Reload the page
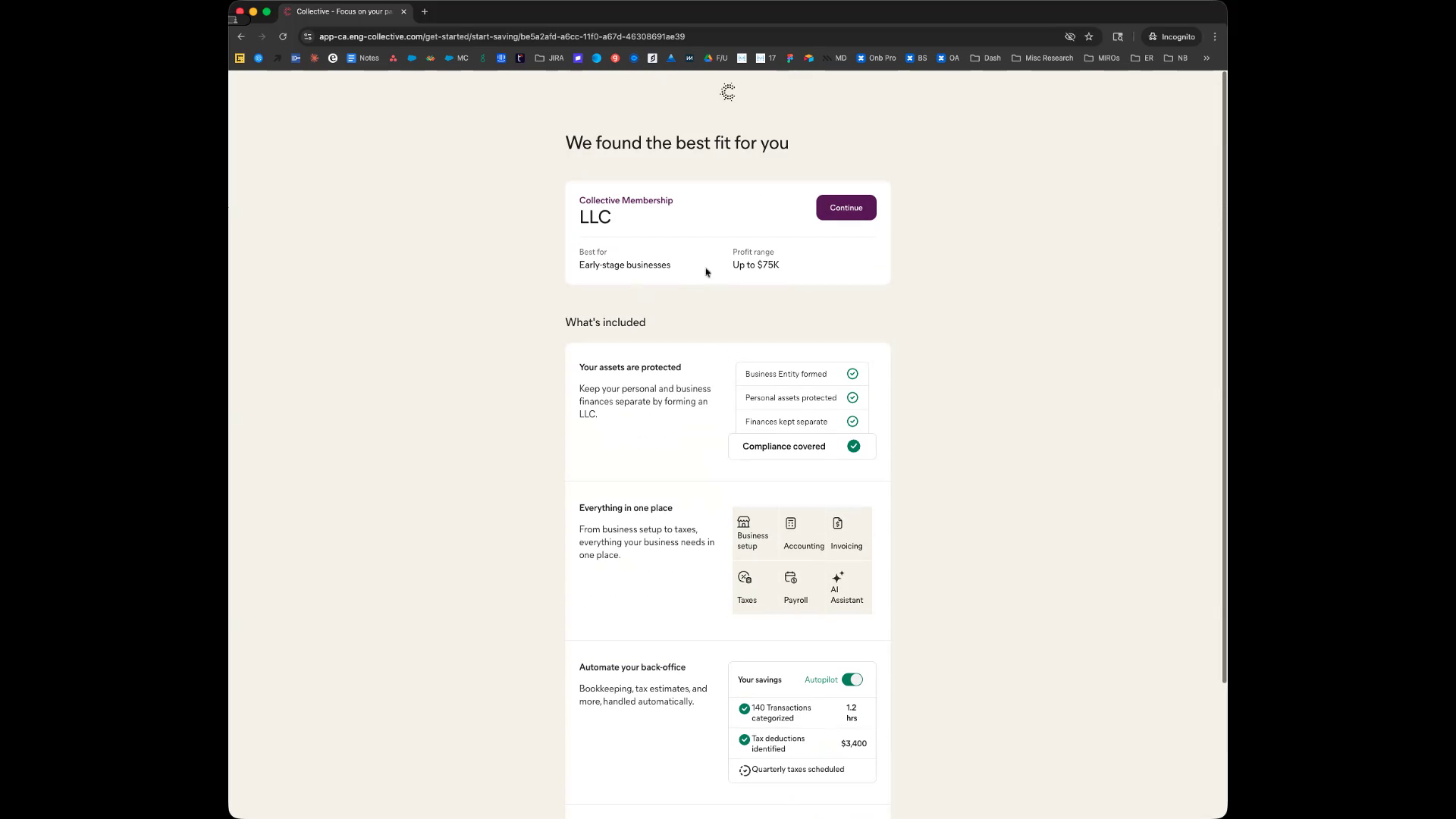The image size is (1456, 819). tap(283, 36)
